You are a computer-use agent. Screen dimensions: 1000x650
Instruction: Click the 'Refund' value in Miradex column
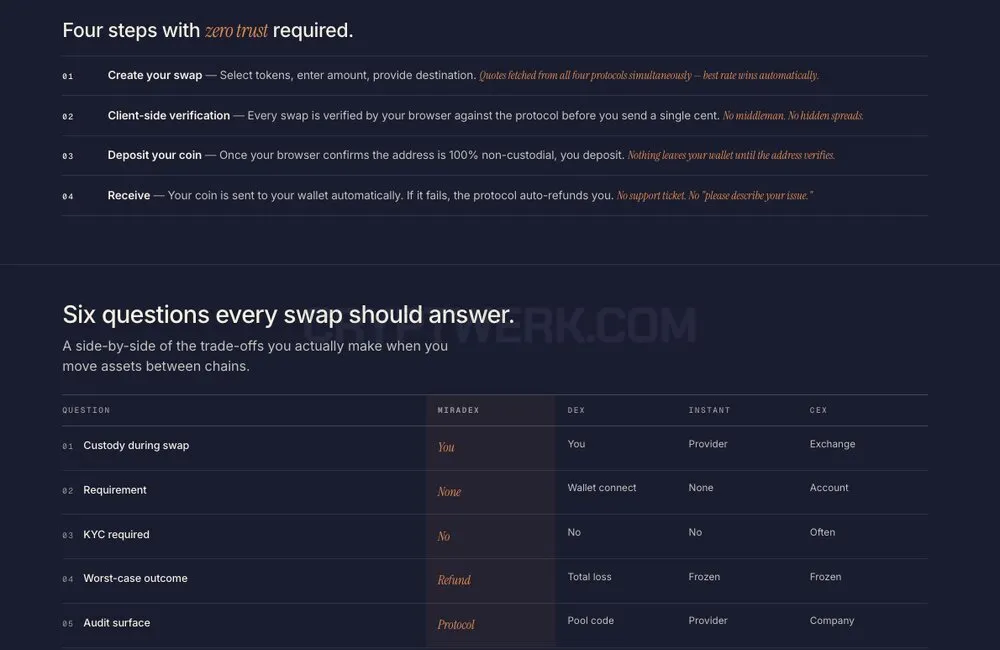pyautogui.click(x=453, y=580)
